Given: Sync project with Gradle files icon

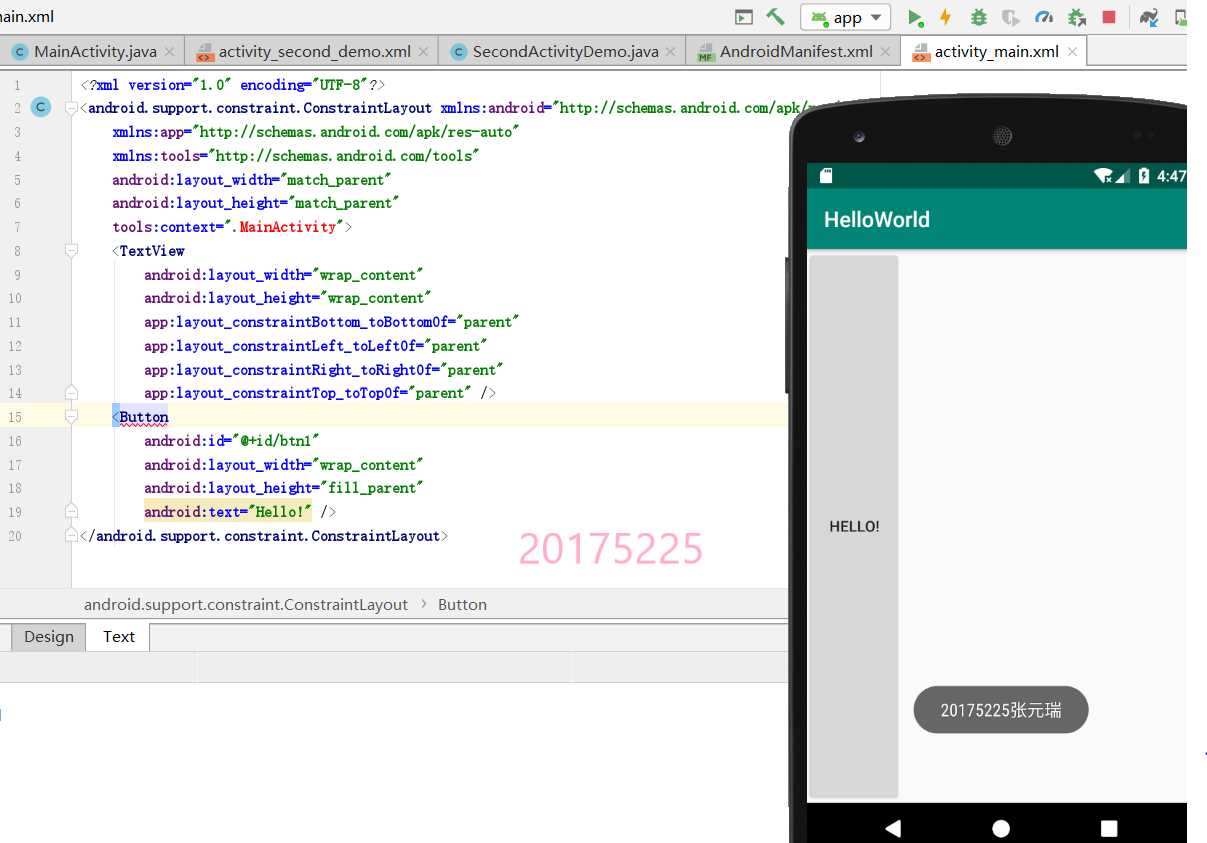Looking at the screenshot, I should (1149, 17).
